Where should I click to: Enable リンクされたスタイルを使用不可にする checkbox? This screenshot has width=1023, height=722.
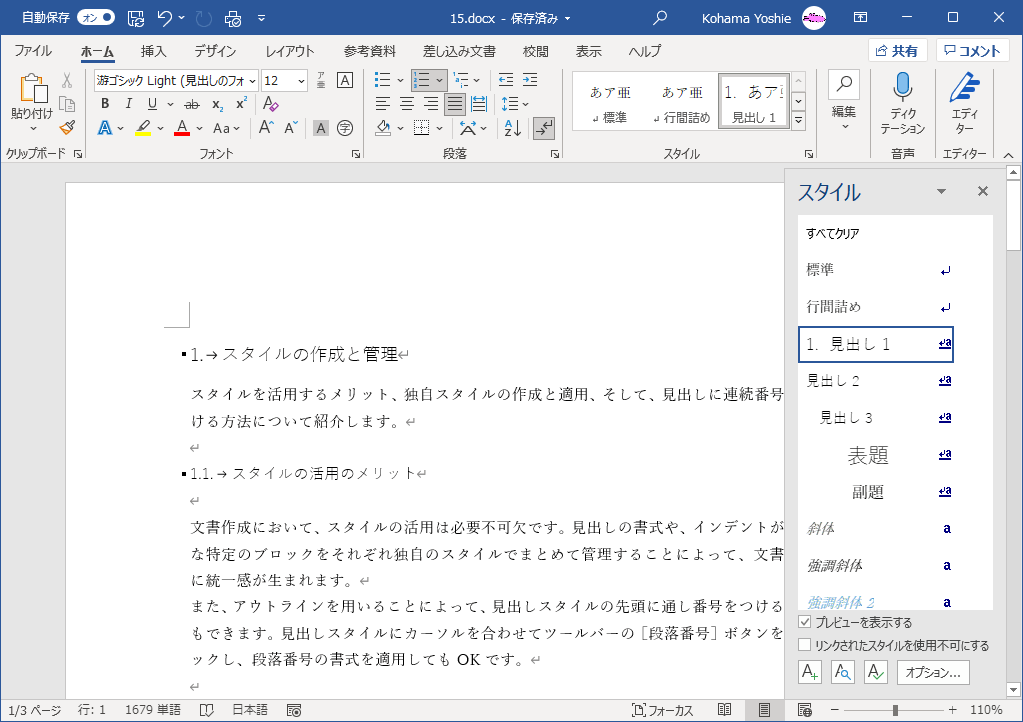pyautogui.click(x=805, y=645)
